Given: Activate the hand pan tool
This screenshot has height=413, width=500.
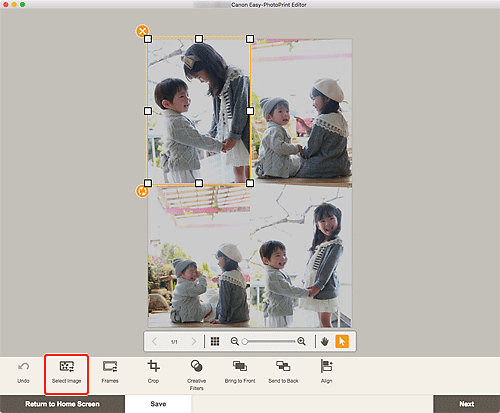Looking at the screenshot, I should (x=325, y=341).
